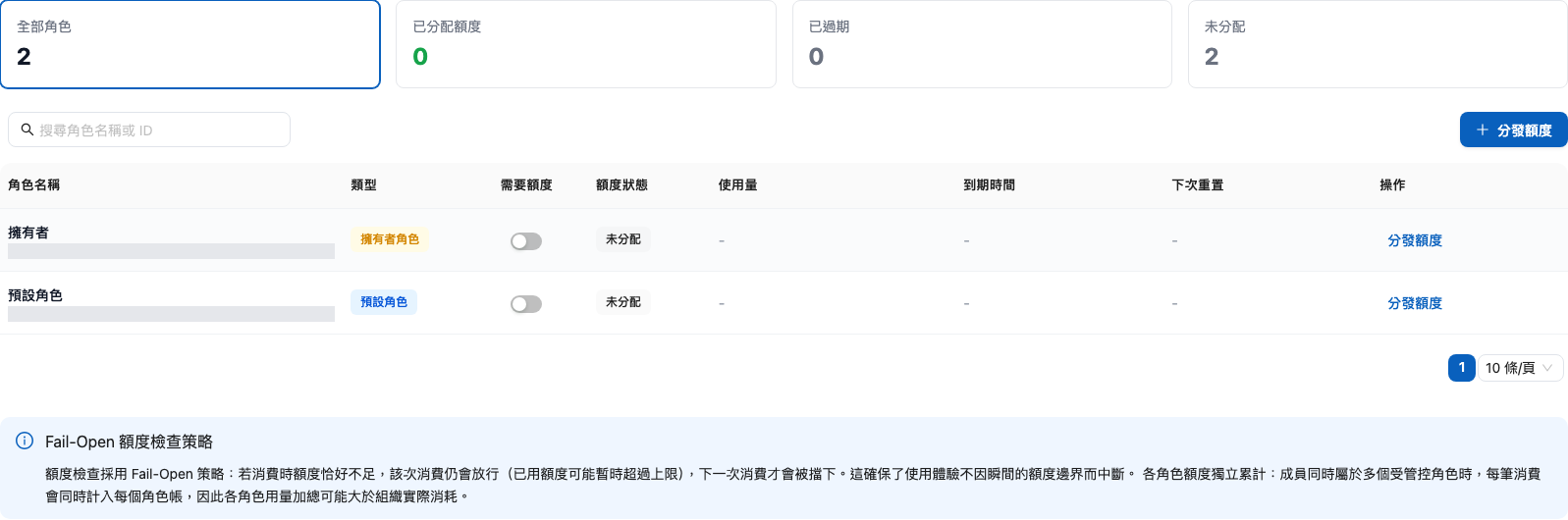Toggle 需要額度 switch for 預設角色
Screen dimensions: 1568x520
[526, 304]
